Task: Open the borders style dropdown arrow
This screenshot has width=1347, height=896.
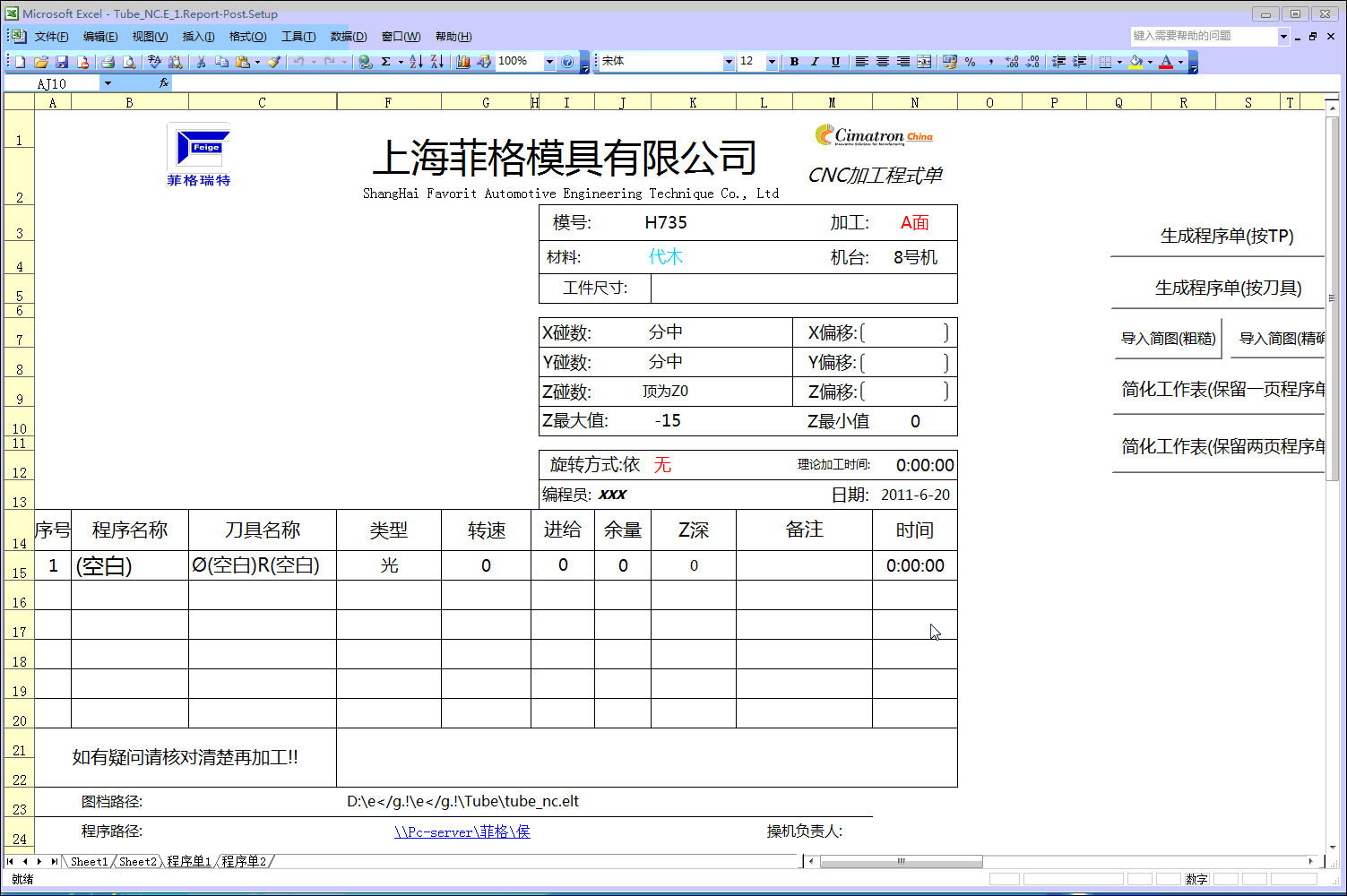Action: (1120, 62)
